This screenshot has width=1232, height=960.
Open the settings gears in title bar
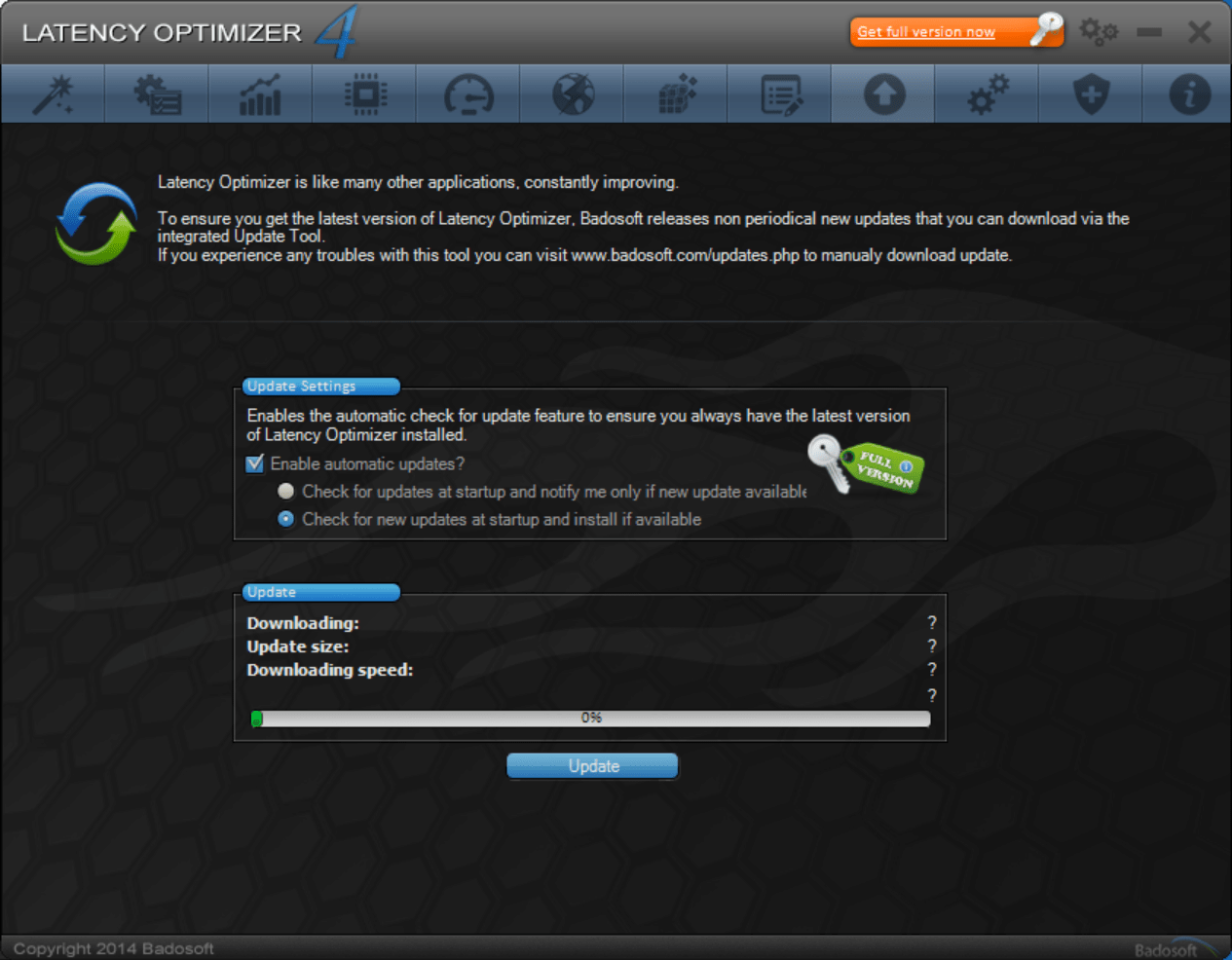pos(1099,32)
